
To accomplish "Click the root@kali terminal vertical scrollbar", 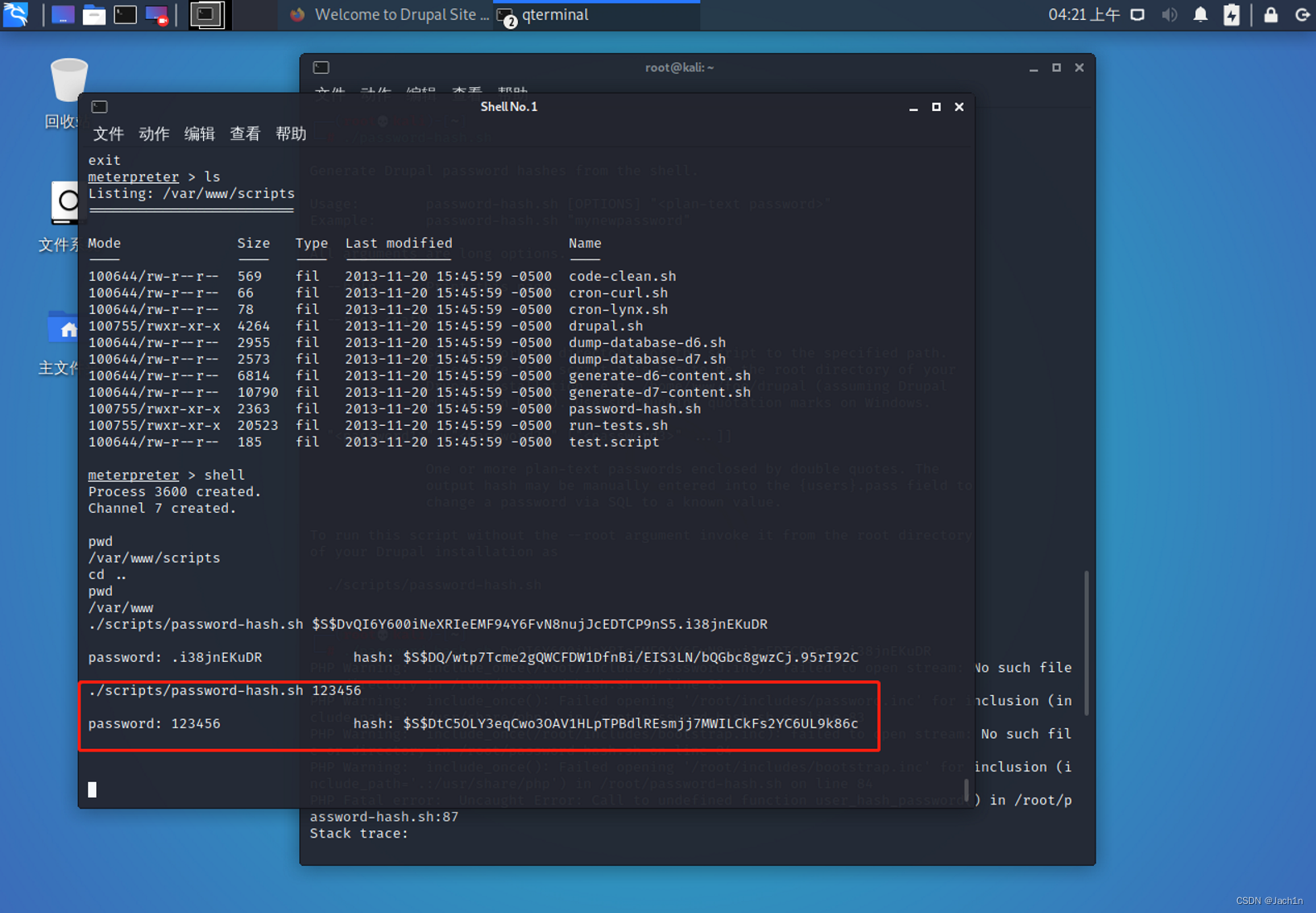I will click(x=1086, y=643).
